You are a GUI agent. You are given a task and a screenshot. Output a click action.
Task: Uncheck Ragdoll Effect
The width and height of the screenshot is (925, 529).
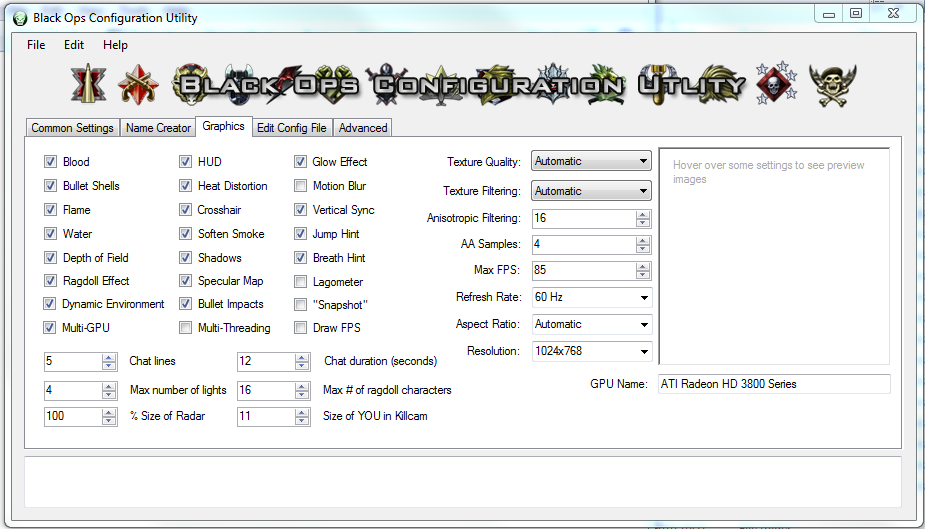pos(50,281)
